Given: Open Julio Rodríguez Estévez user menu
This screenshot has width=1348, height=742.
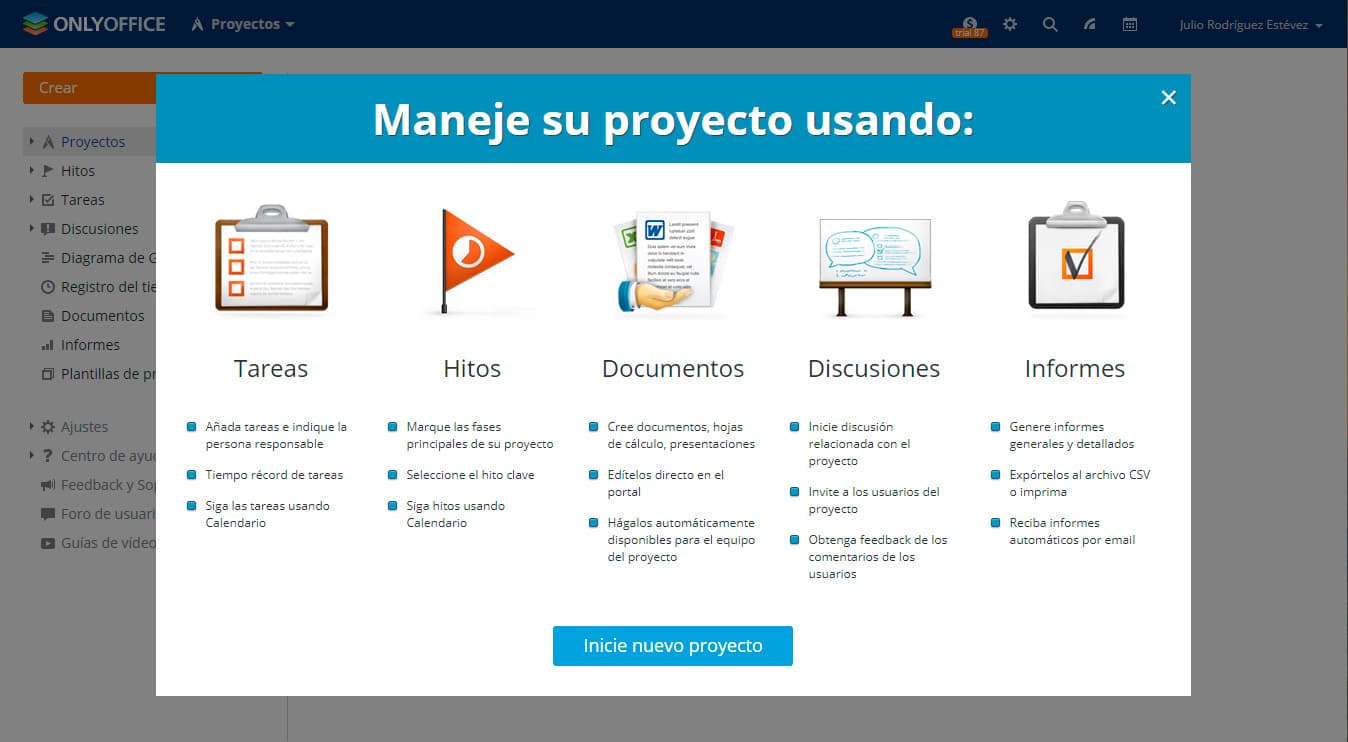Looking at the screenshot, I should (1251, 25).
